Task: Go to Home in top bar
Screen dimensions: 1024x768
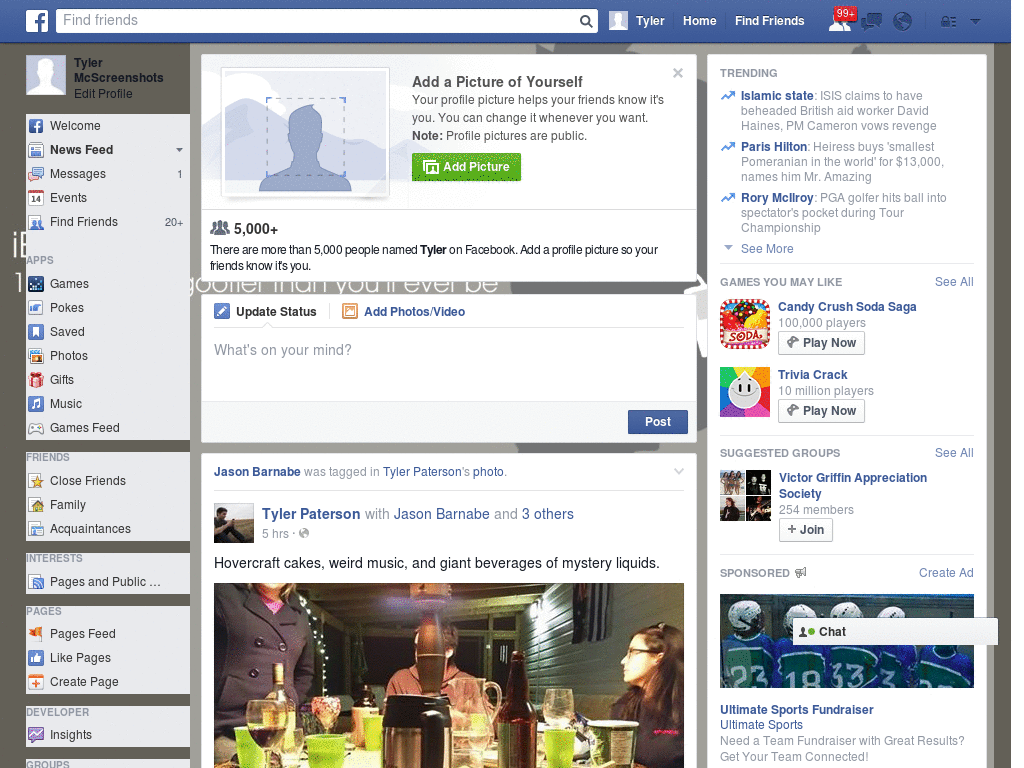Action: (x=699, y=21)
